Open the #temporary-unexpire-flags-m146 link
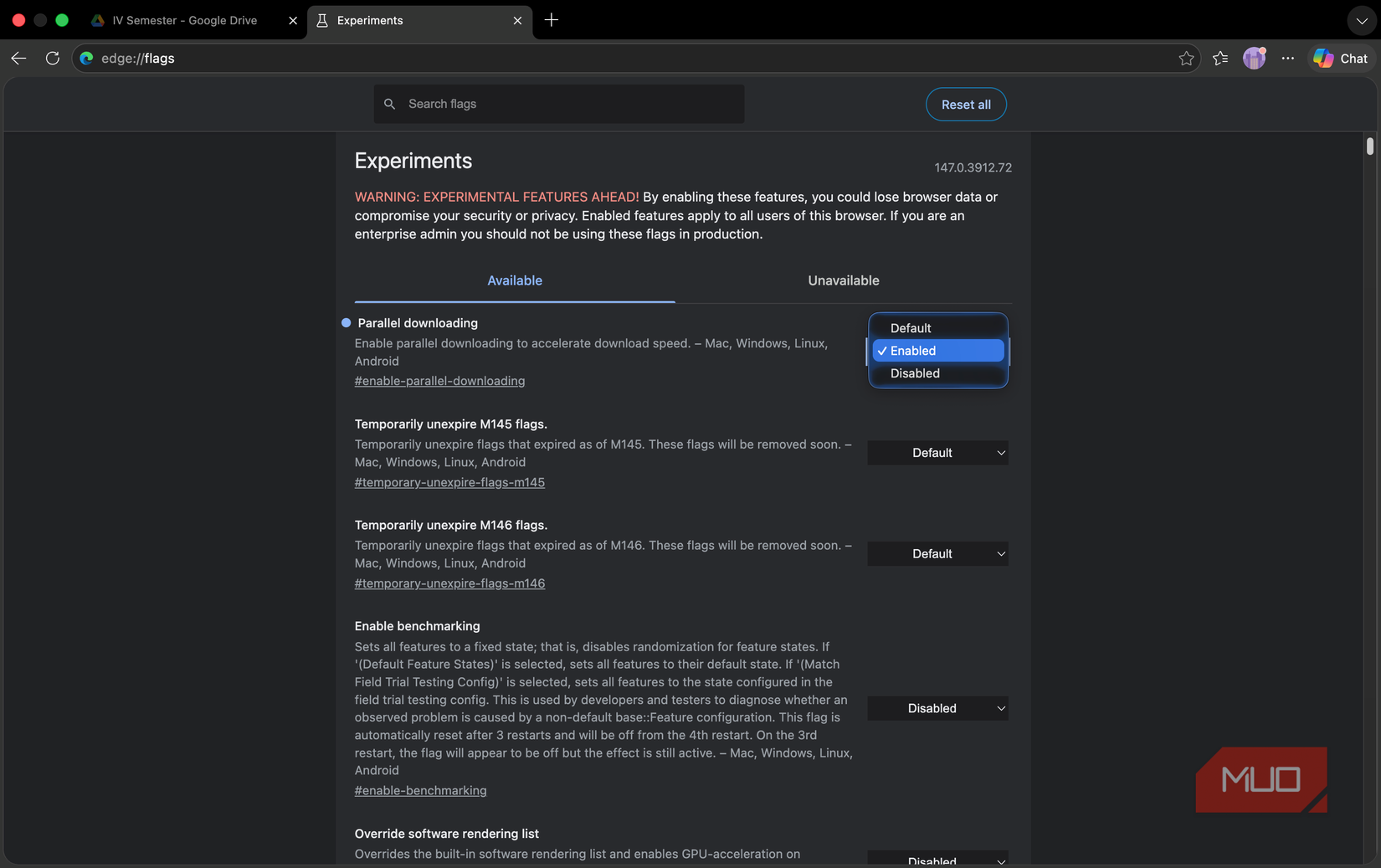Screen dimensions: 1381x868 tap(449, 584)
